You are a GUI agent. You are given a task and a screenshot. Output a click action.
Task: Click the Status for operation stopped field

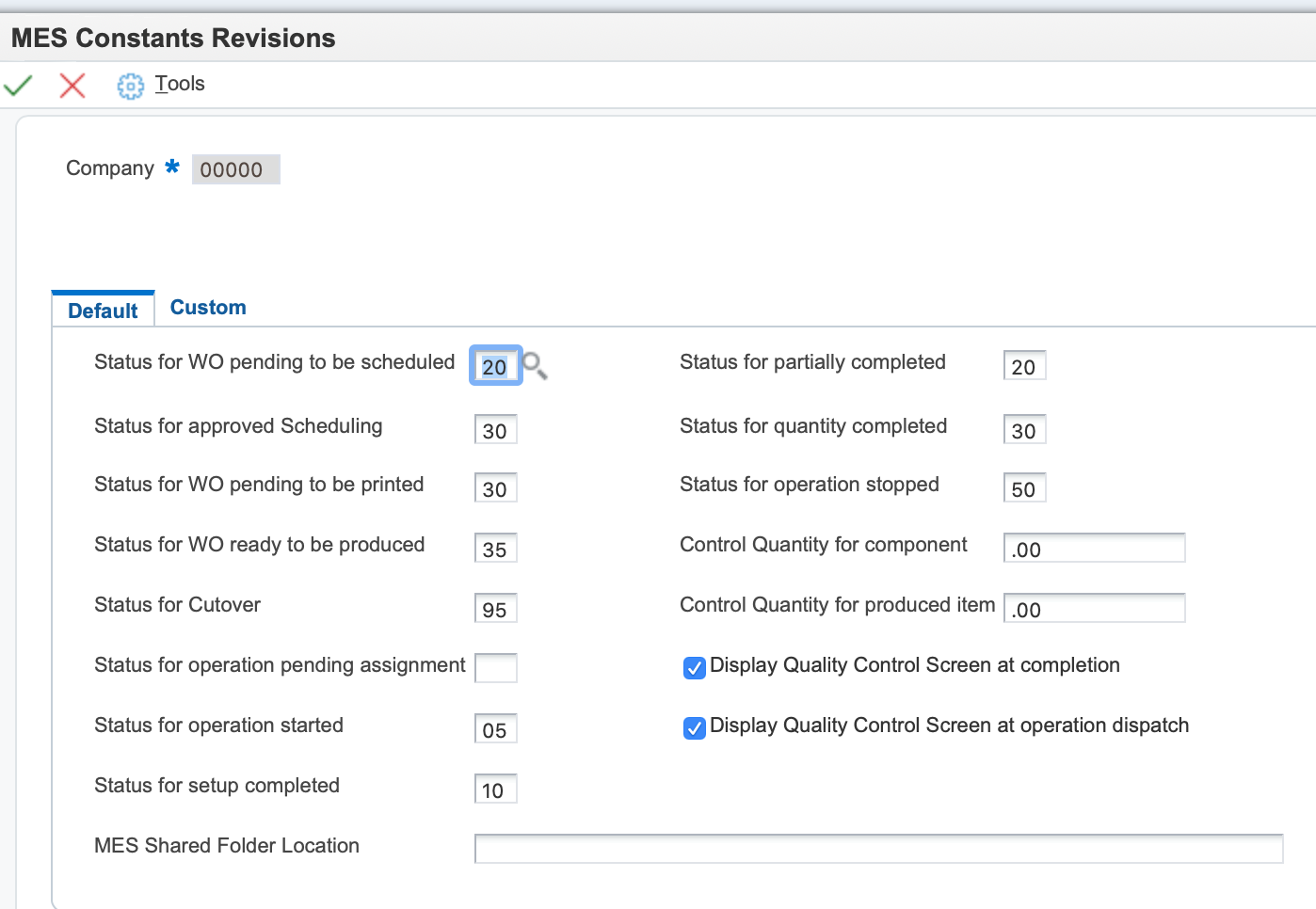click(1025, 488)
